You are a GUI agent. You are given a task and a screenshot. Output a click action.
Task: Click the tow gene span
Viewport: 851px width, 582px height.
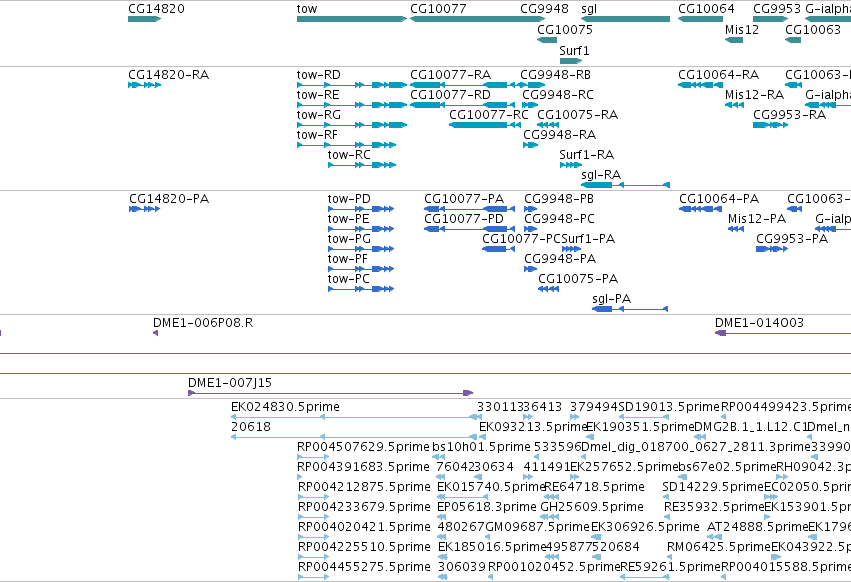(x=352, y=19)
